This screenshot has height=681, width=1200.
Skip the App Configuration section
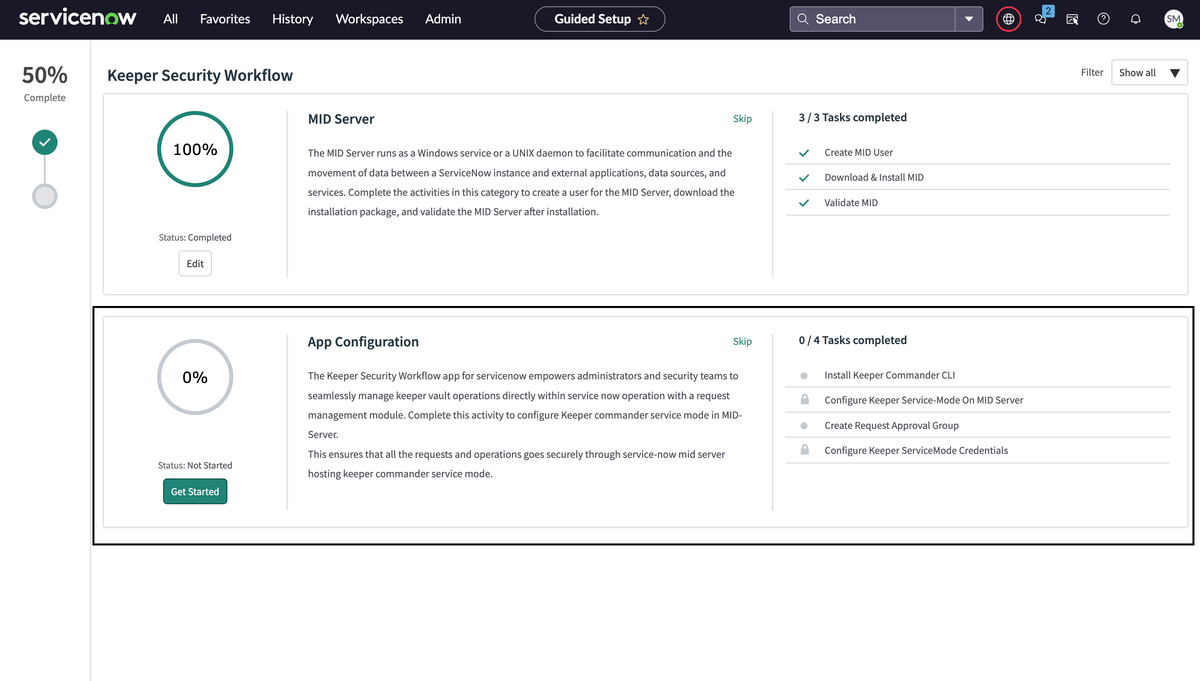742,342
